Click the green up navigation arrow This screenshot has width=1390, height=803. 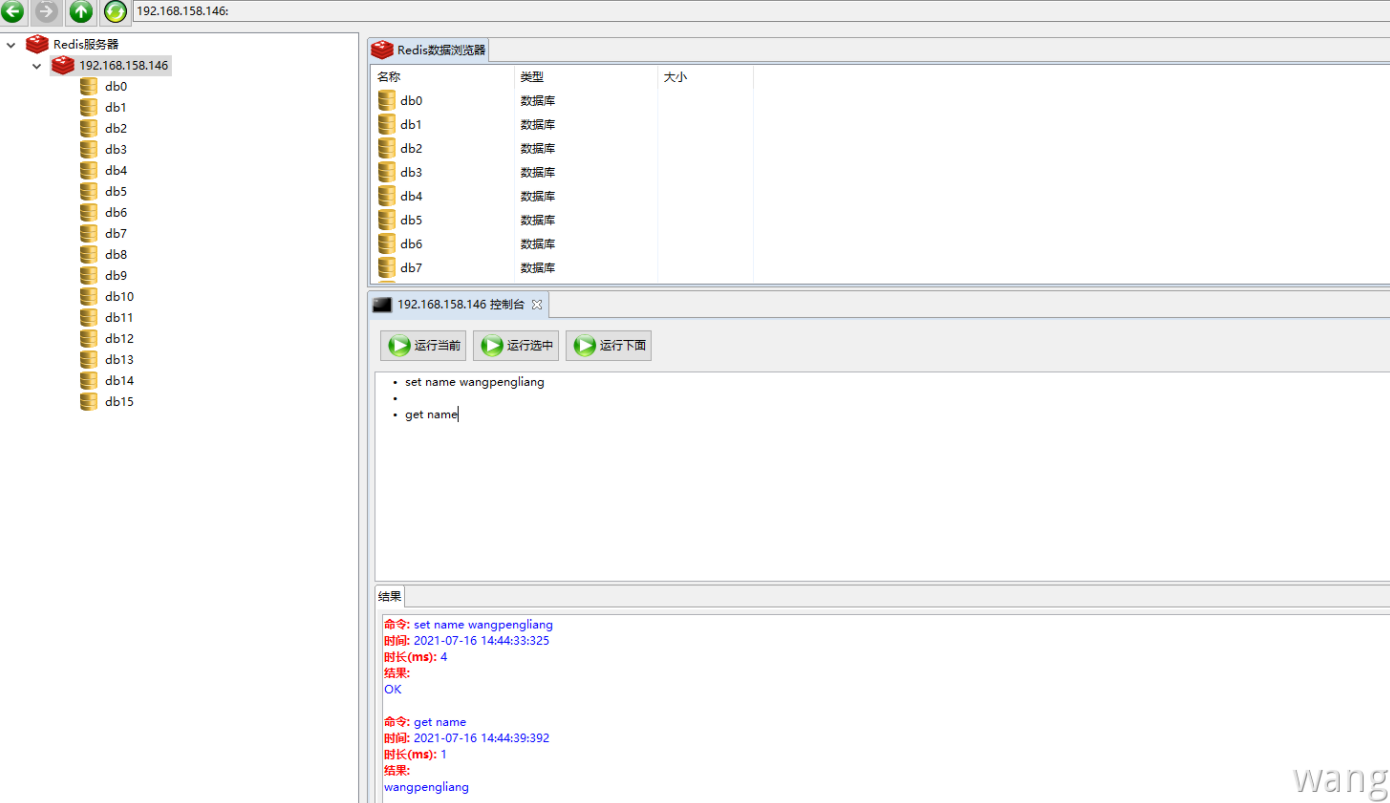point(81,12)
